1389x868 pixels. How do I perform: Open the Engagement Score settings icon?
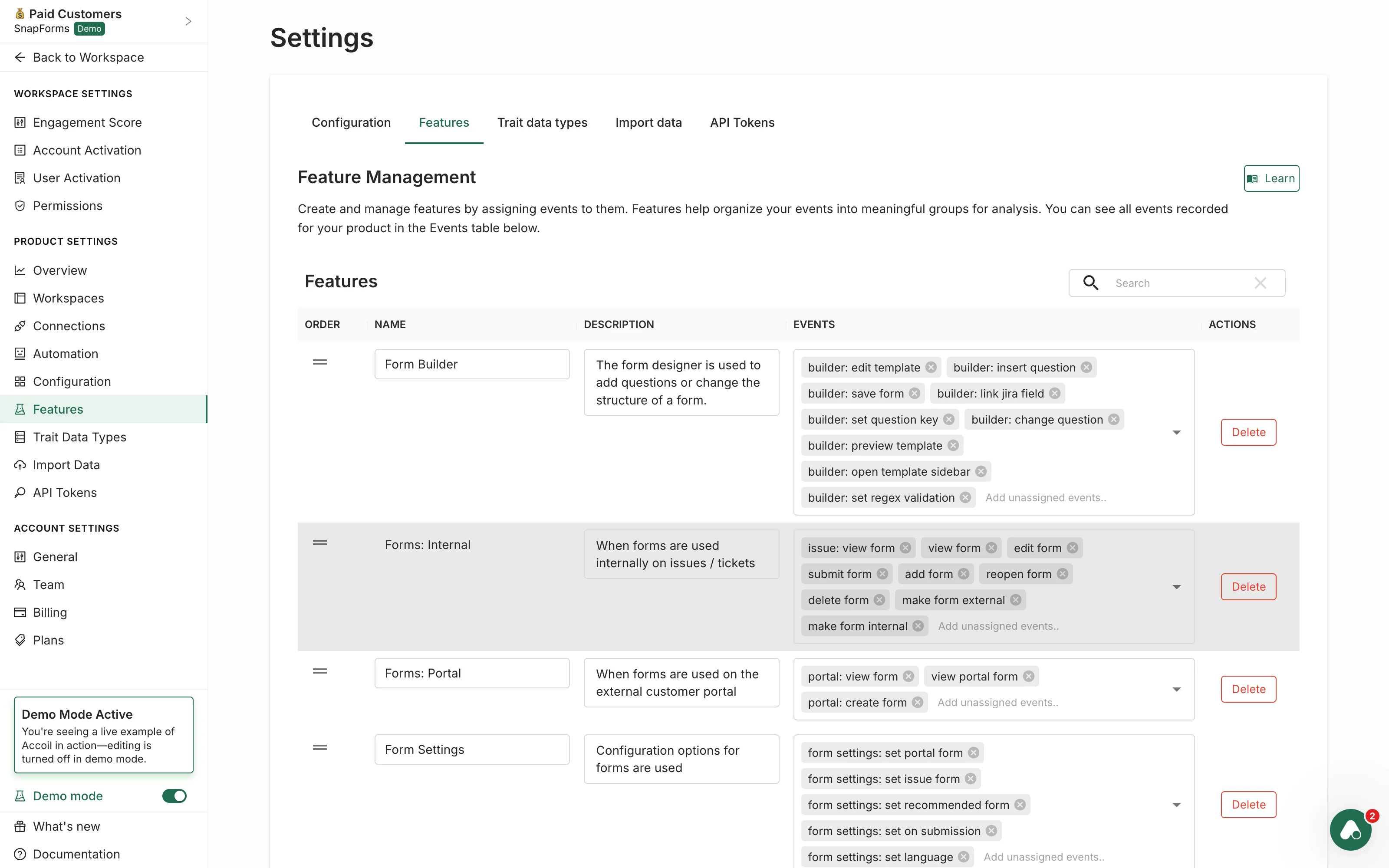(x=20, y=122)
